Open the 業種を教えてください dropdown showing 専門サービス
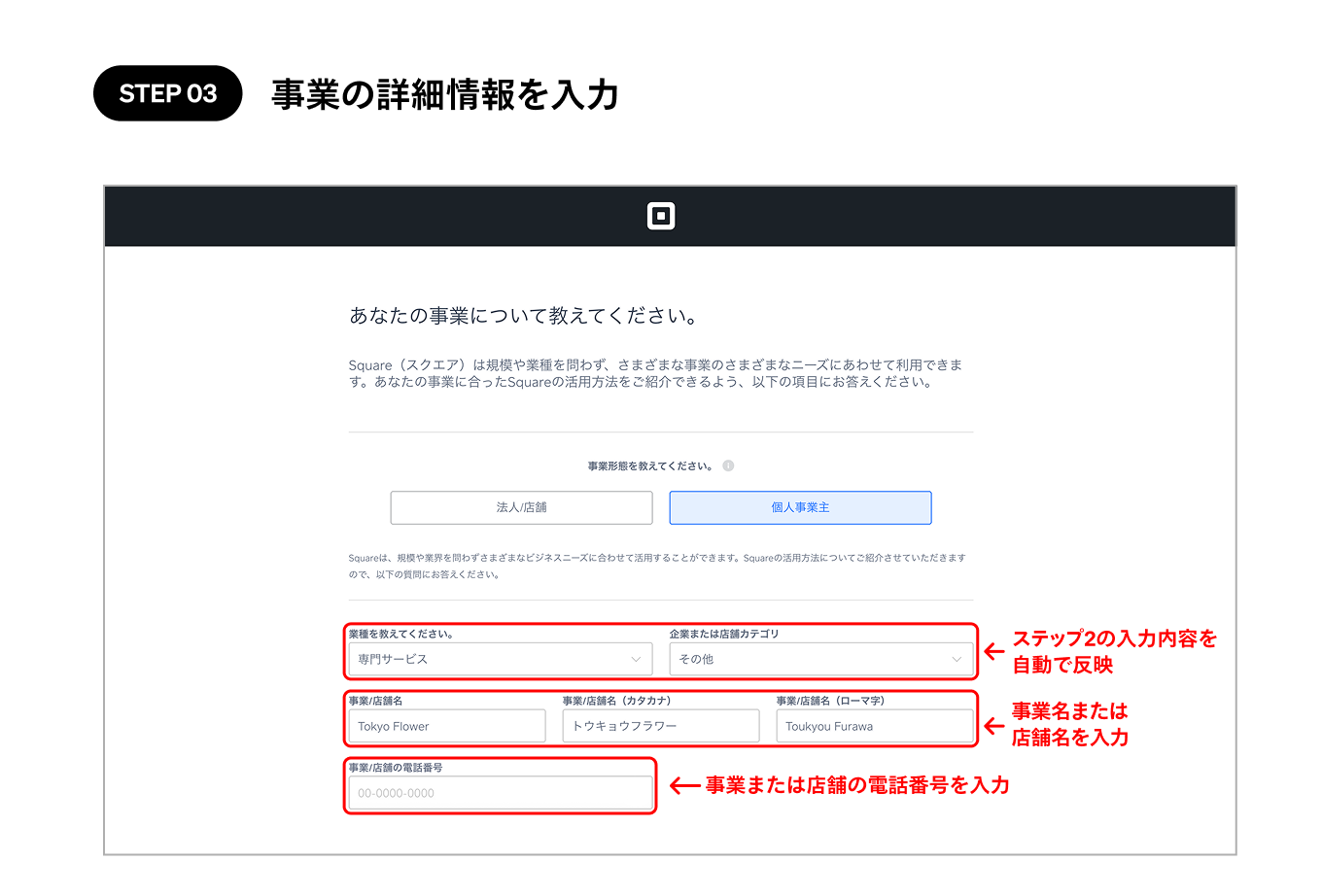Viewport: 1322px width, 896px height. 499,659
